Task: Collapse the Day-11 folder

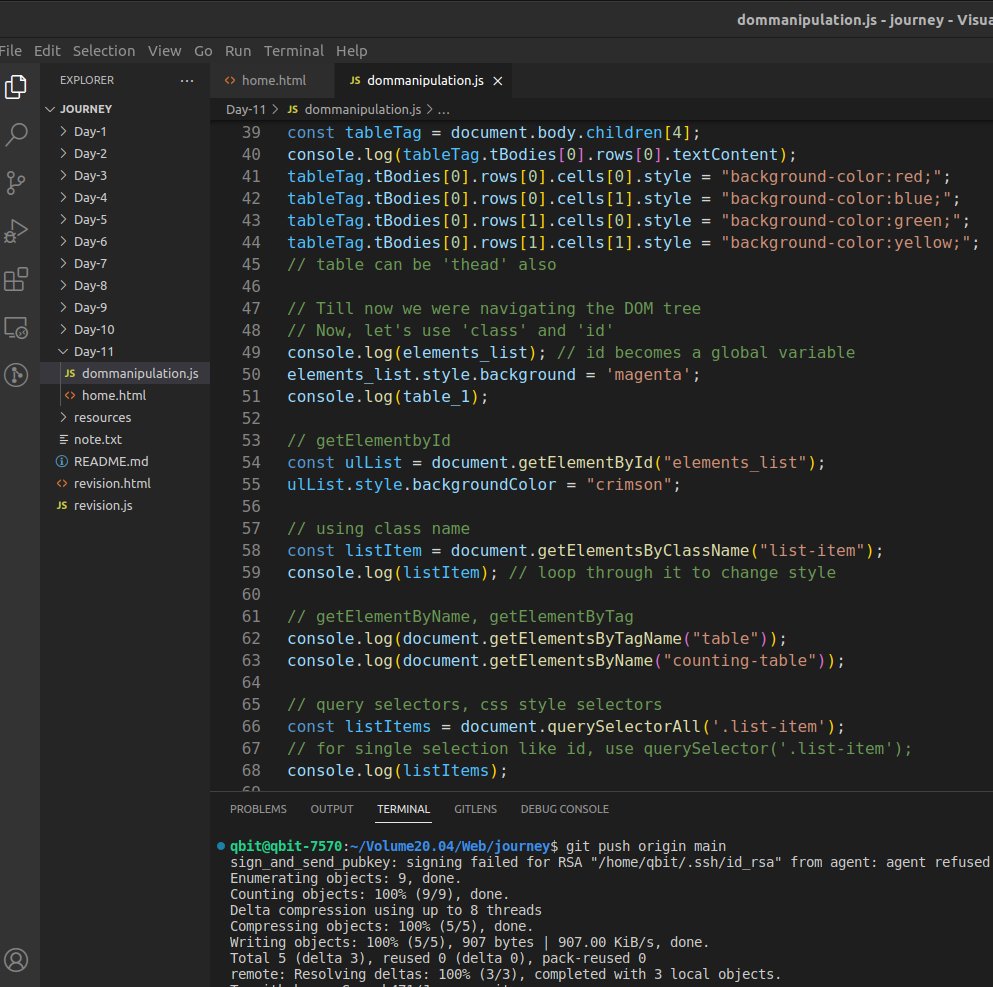Action: (x=63, y=351)
